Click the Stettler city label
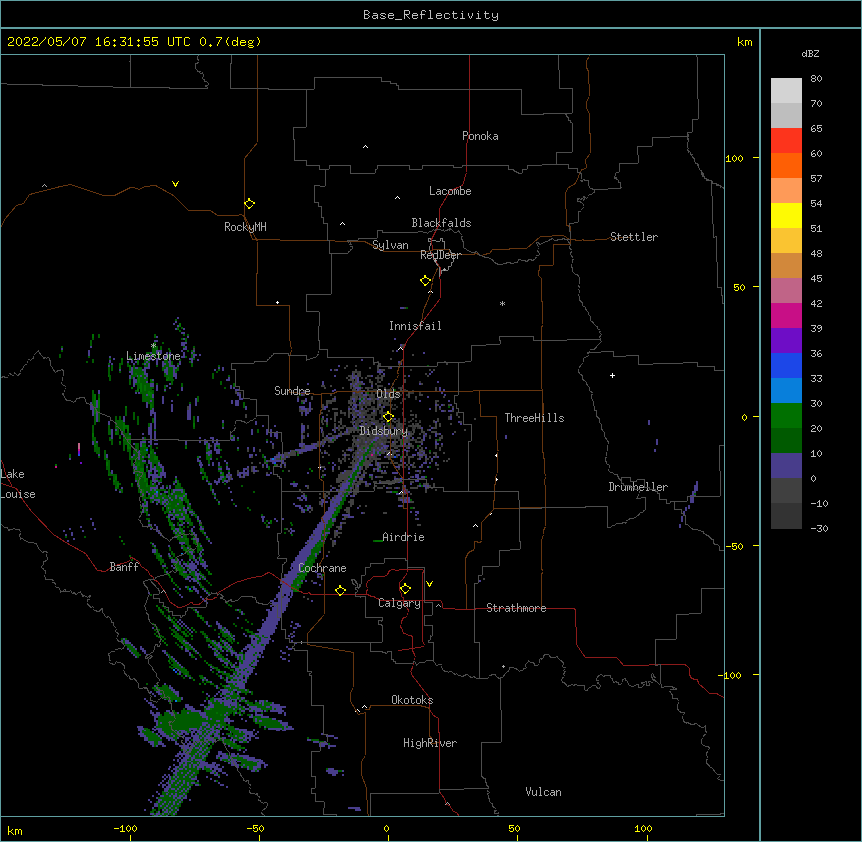862x842 pixels. [634, 237]
